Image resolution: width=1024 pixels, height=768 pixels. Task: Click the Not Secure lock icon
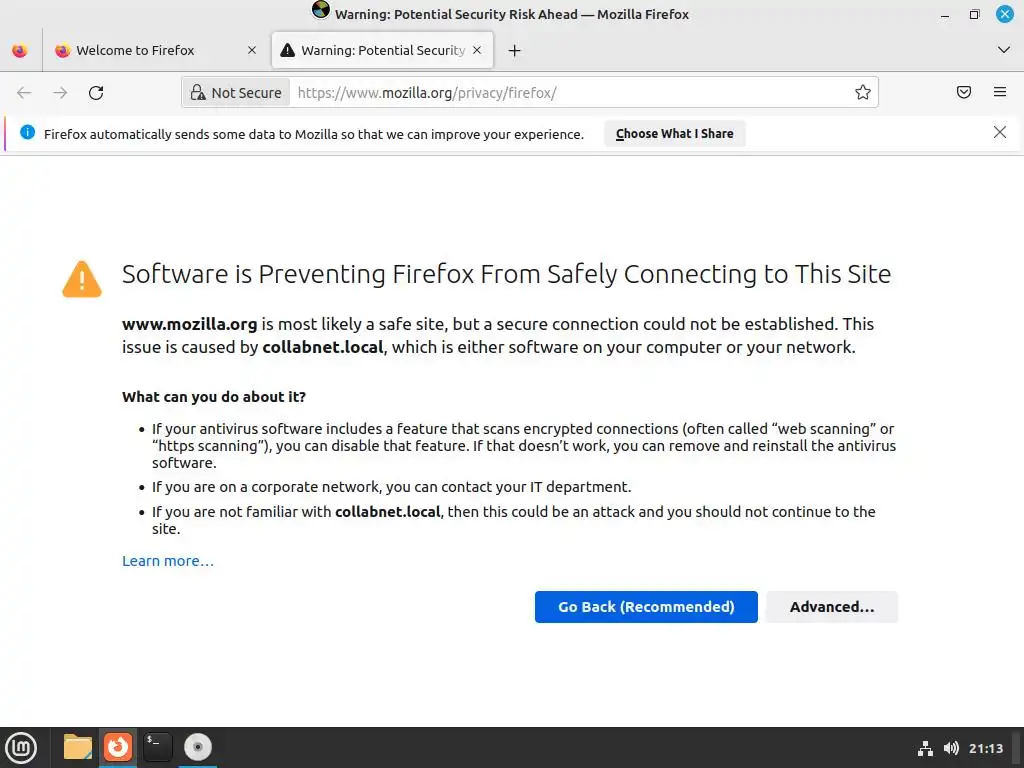[x=198, y=93]
